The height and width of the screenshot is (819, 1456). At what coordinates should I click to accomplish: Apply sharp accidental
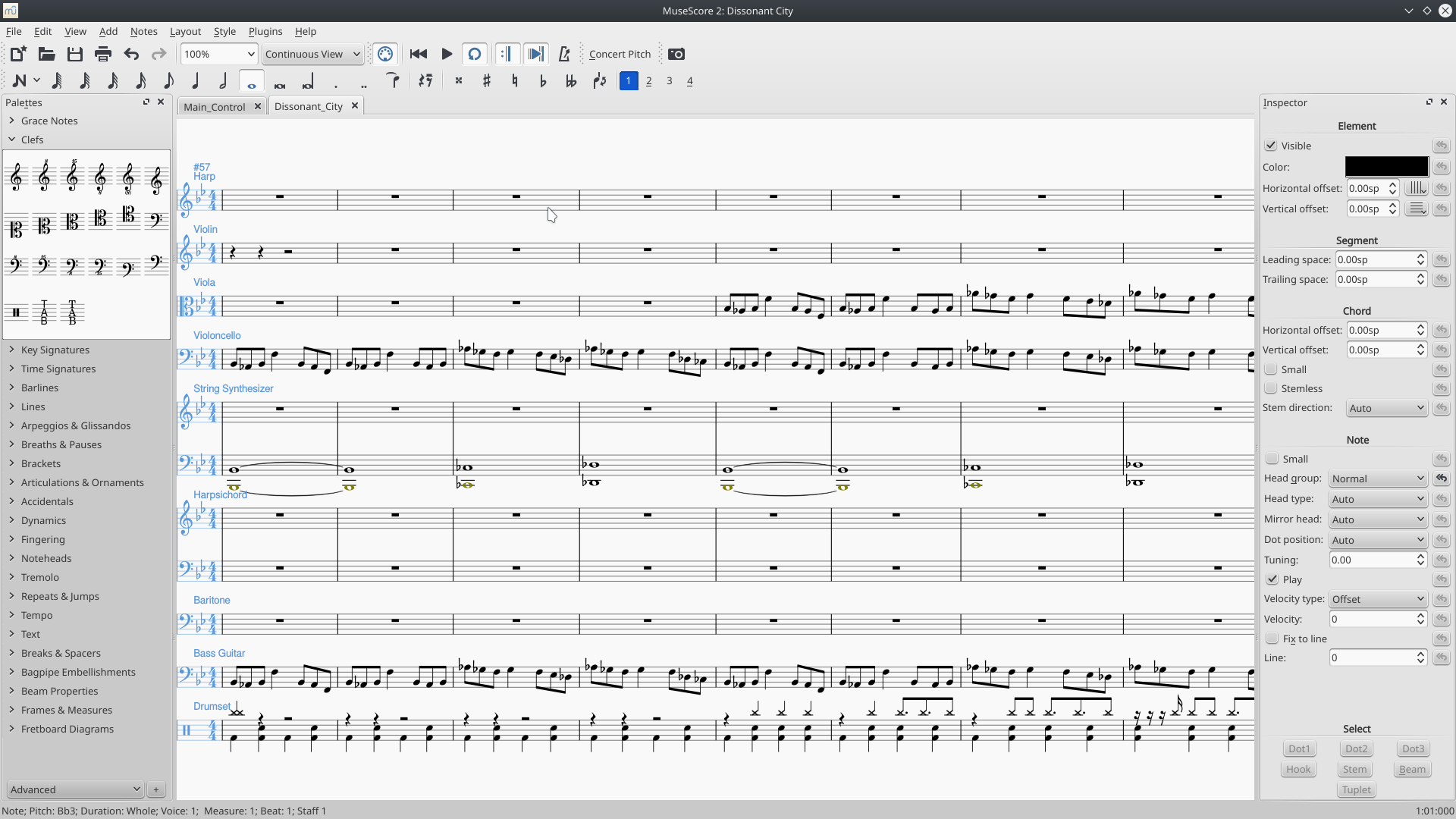487,81
